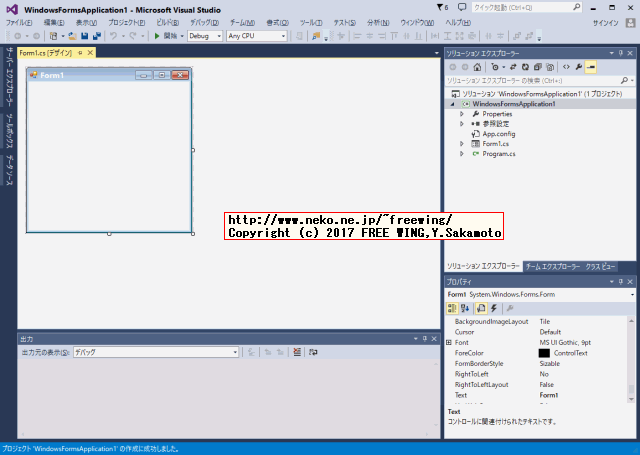640x455 pixels.
Task: Open the 表示 (View) menu
Action: [x=86, y=22]
